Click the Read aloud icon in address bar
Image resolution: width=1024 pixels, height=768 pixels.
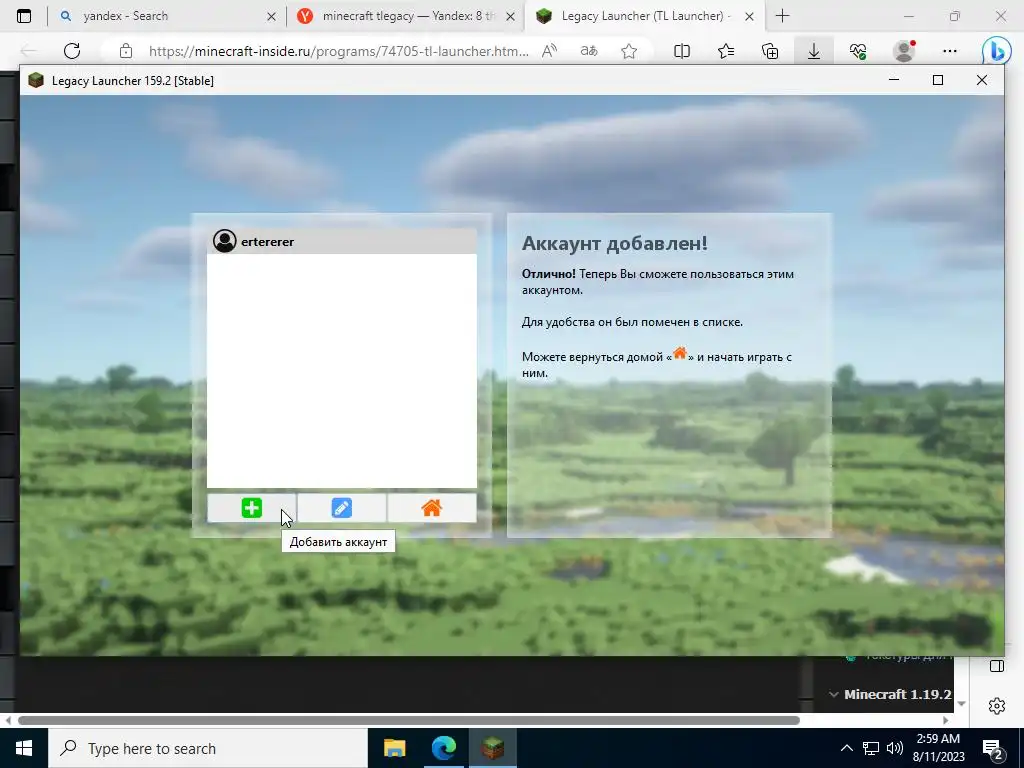tap(549, 51)
